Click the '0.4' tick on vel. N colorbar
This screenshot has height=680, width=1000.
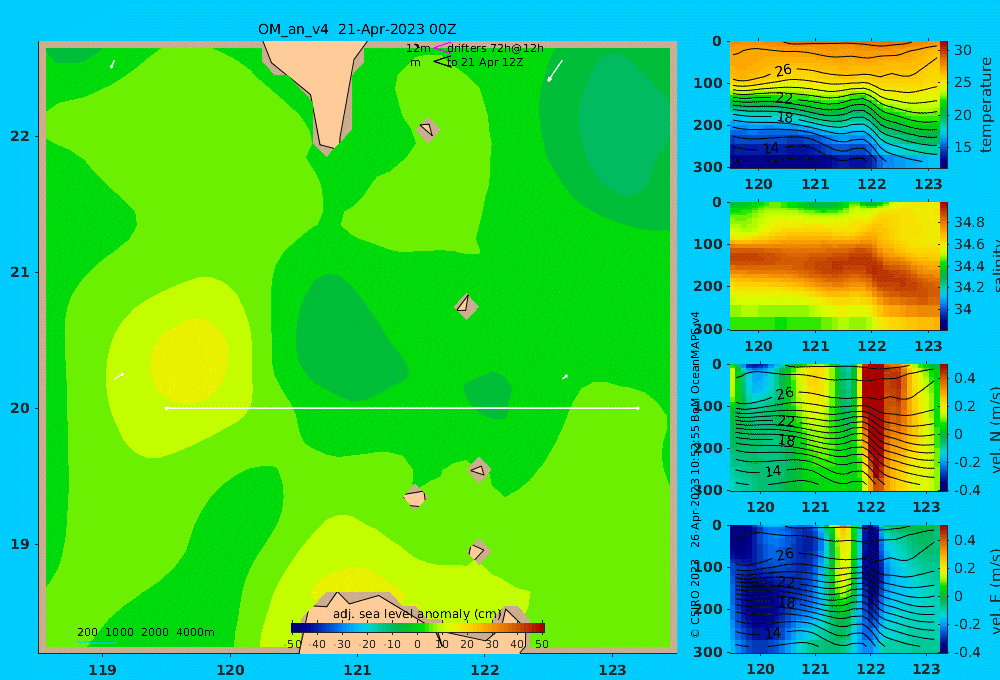tap(964, 378)
